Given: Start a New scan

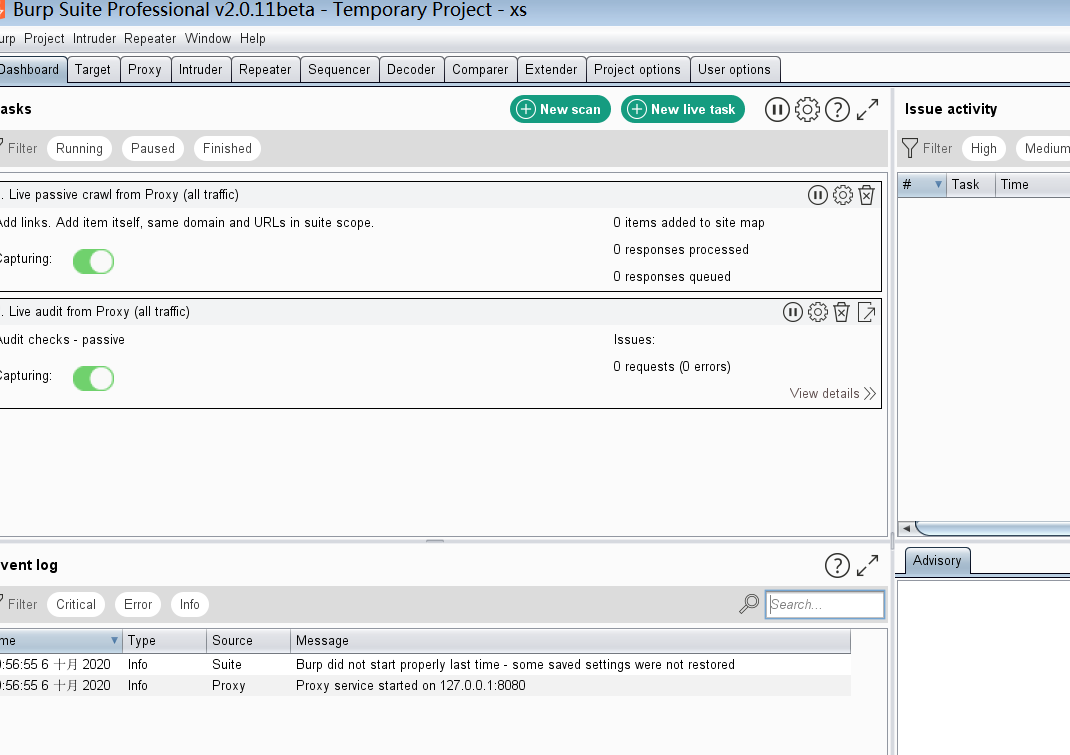Looking at the screenshot, I should pyautogui.click(x=560, y=109).
